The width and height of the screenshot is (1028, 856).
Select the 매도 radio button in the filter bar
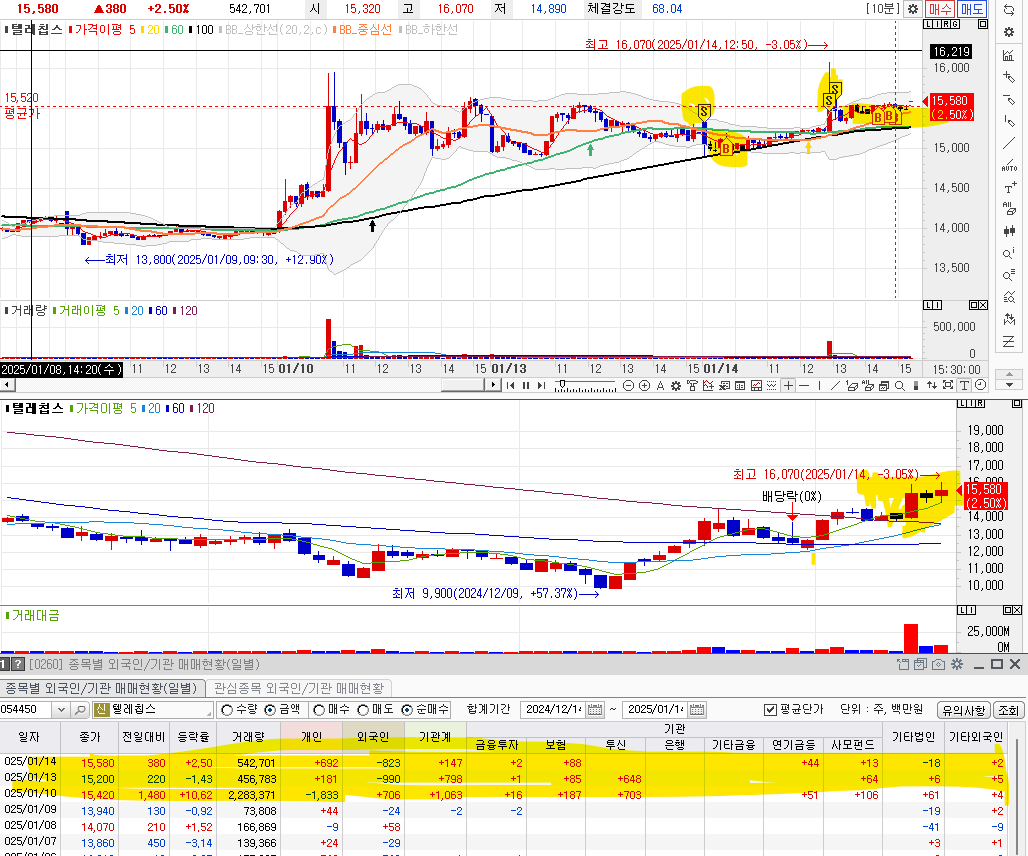[x=363, y=710]
